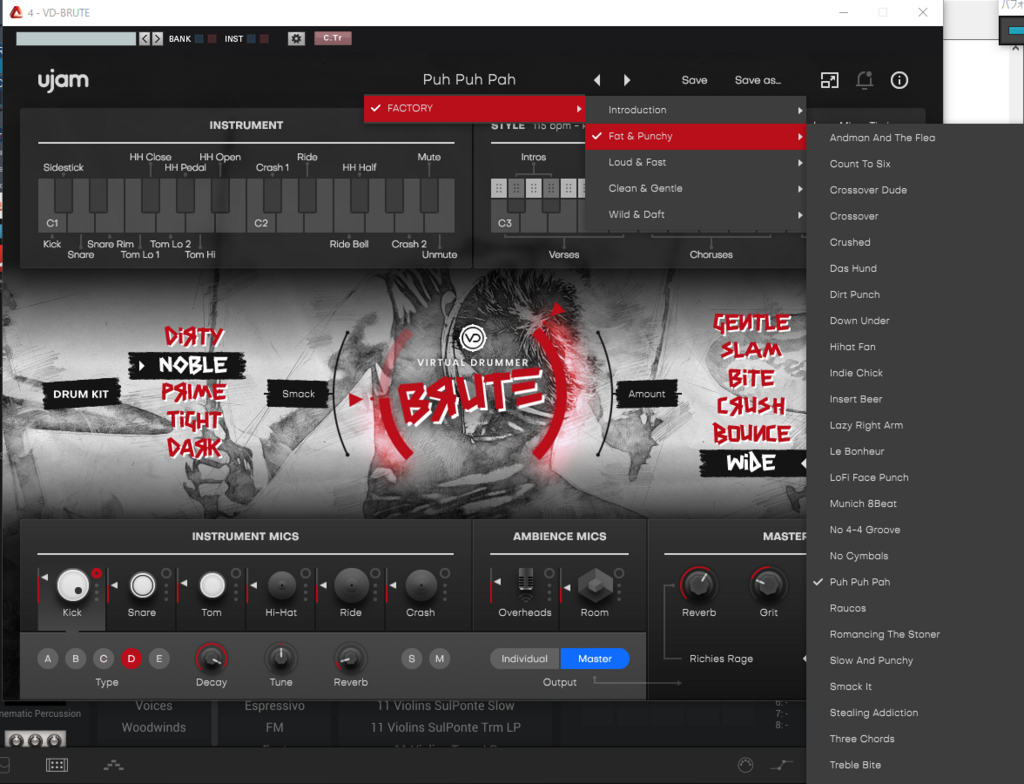Click the routing icon in host bottom bar
This screenshot has height=784, width=1024.
(782, 765)
